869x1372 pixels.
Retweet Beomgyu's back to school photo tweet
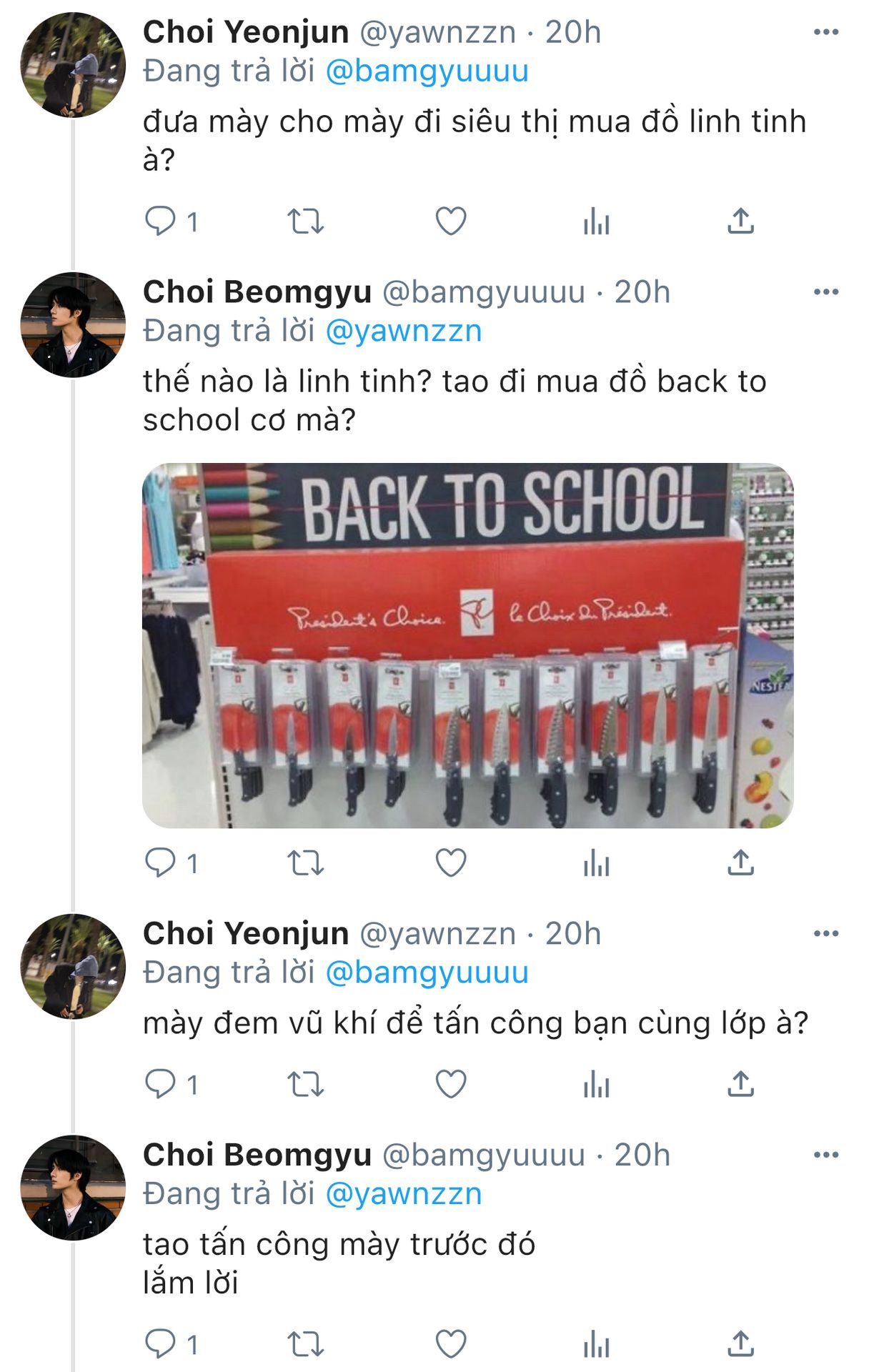pos(306,863)
